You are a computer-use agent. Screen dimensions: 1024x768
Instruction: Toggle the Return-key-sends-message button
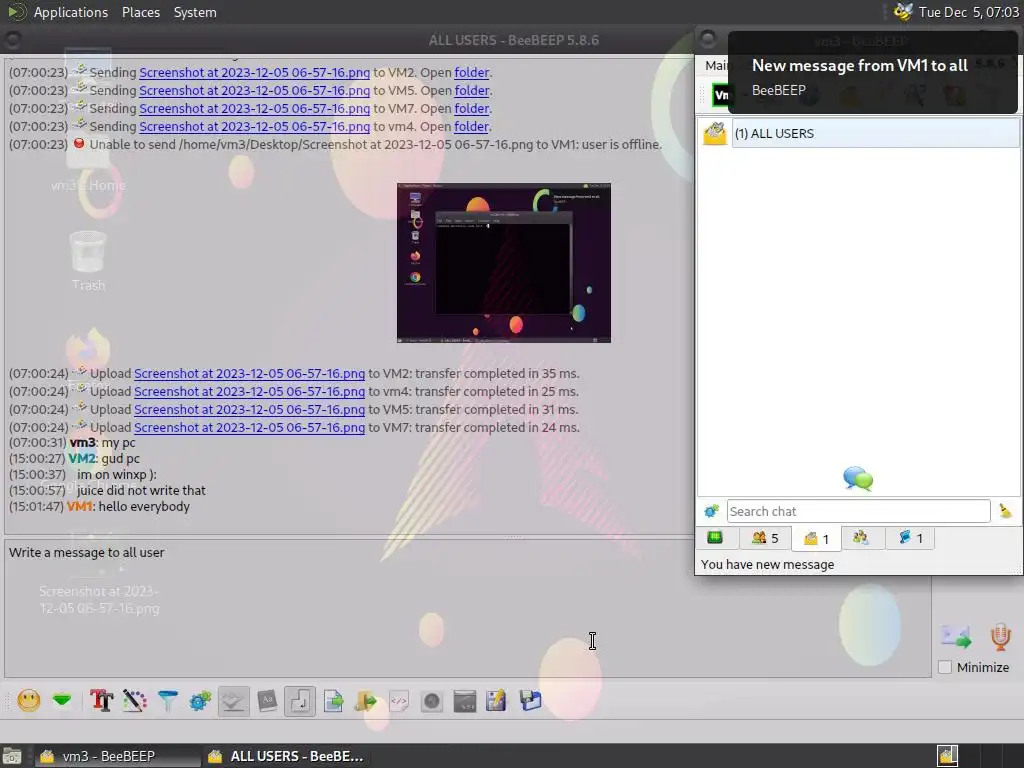(300, 701)
